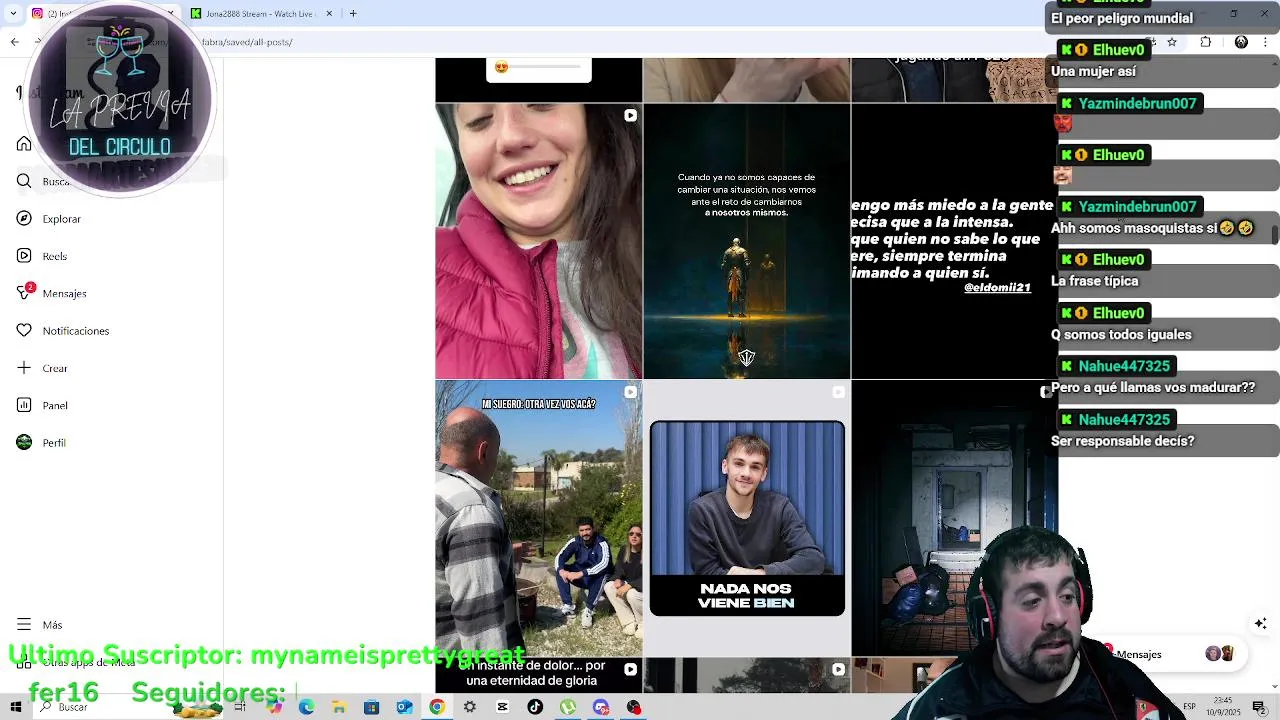Open the Chrome extensions menu

coord(1205,42)
